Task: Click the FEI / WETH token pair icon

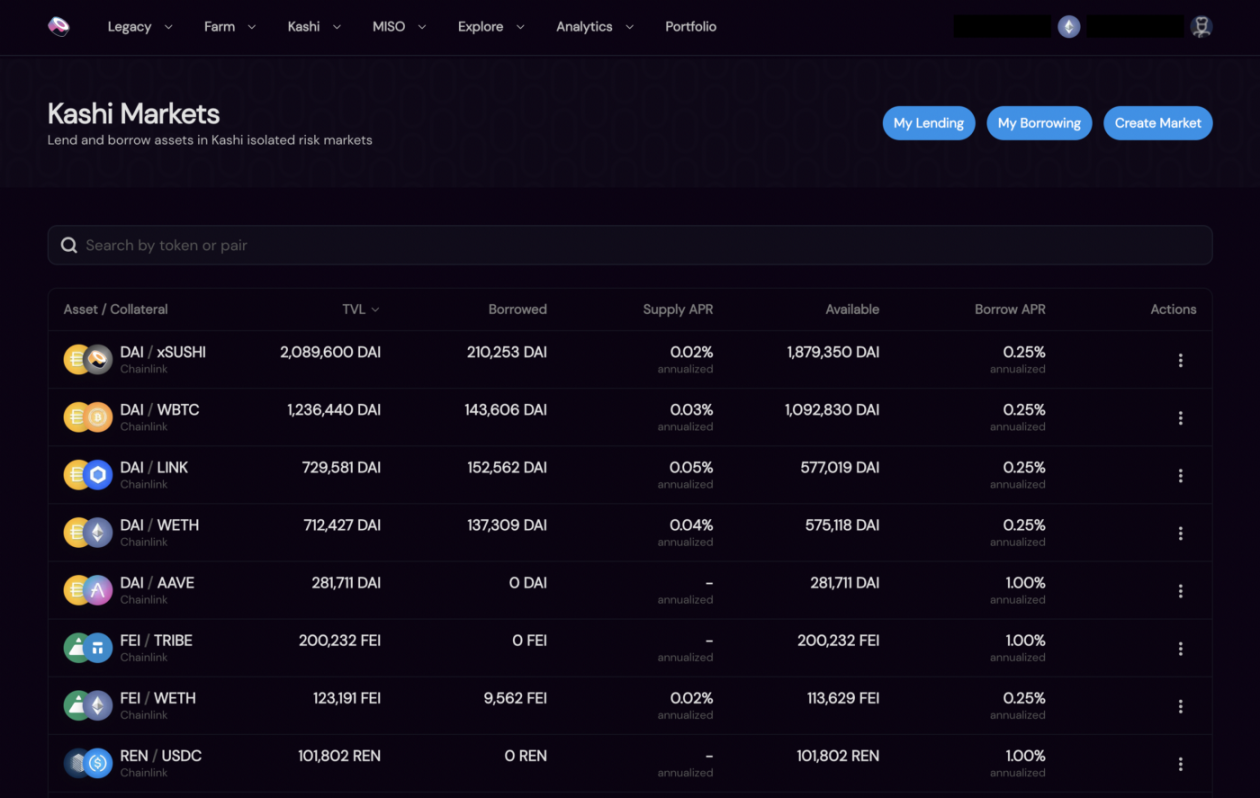Action: [x=88, y=706]
